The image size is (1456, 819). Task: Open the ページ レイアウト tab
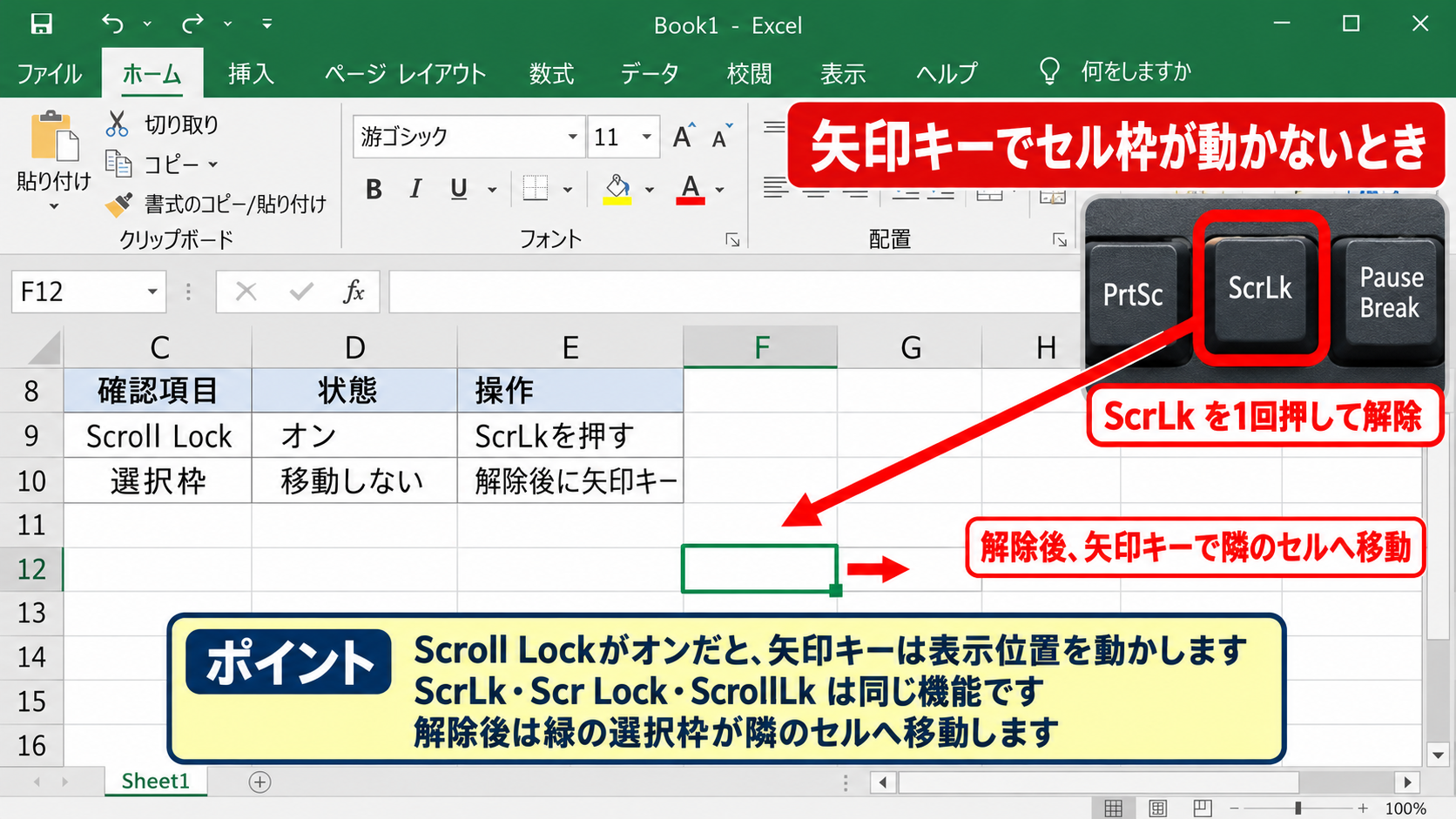pyautogui.click(x=405, y=73)
